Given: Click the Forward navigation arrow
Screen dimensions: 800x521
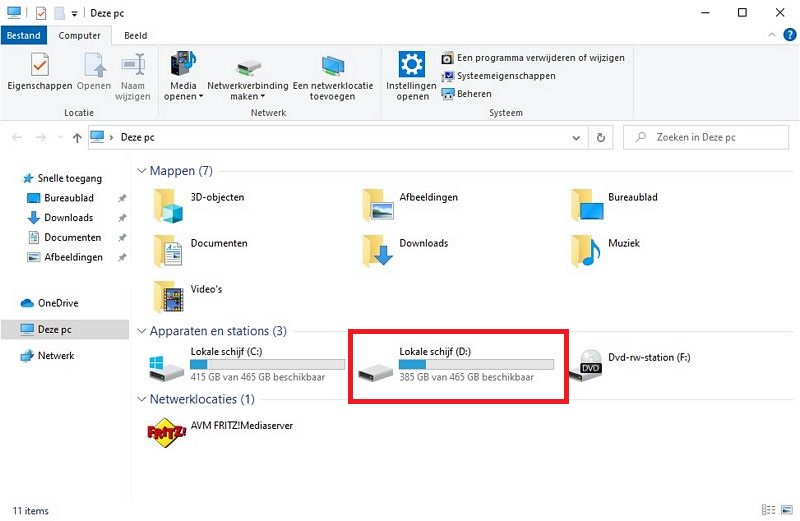Looking at the screenshot, I should coord(41,137).
